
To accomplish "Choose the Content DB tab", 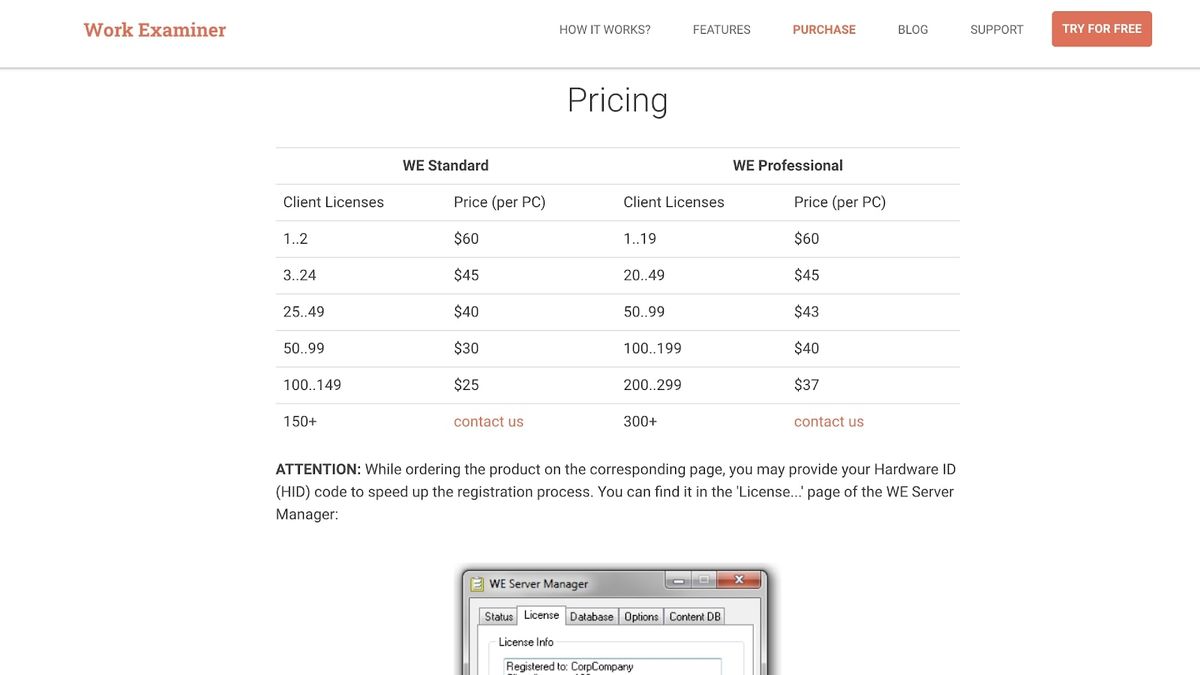I will point(695,617).
